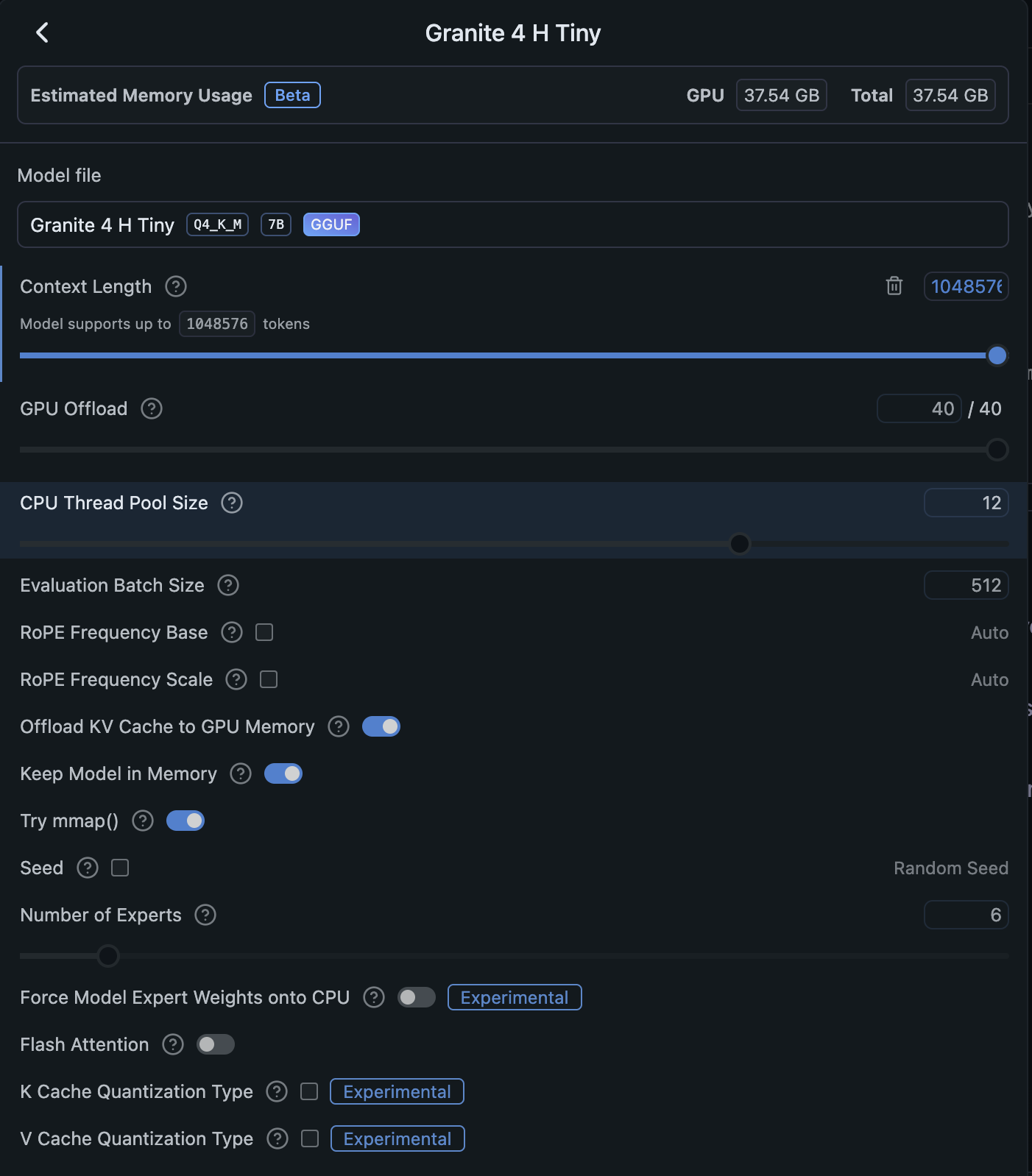The width and height of the screenshot is (1032, 1176).
Task: Click the Context Length value field
Action: tap(966, 286)
